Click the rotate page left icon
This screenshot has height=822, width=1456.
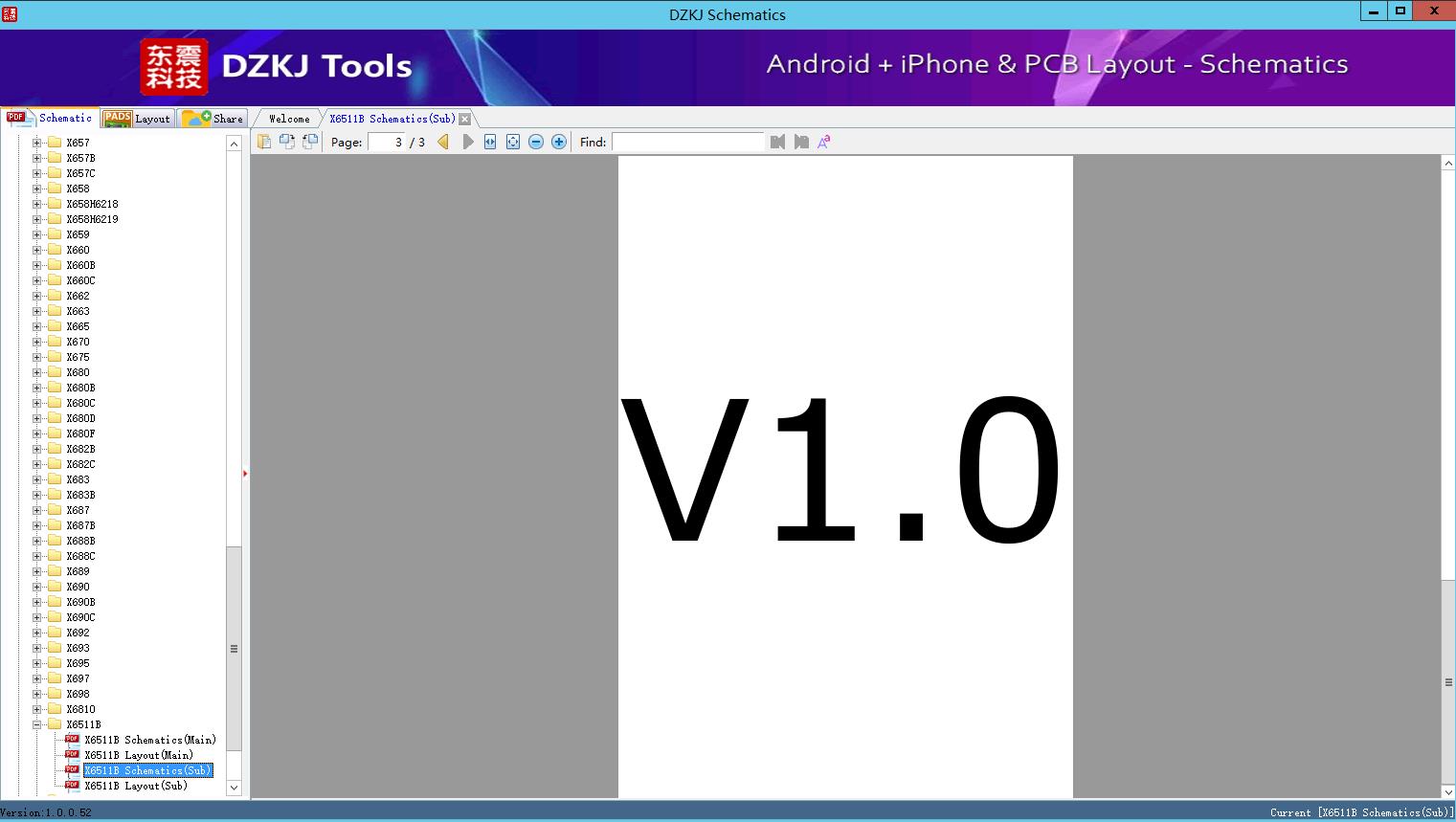click(287, 142)
